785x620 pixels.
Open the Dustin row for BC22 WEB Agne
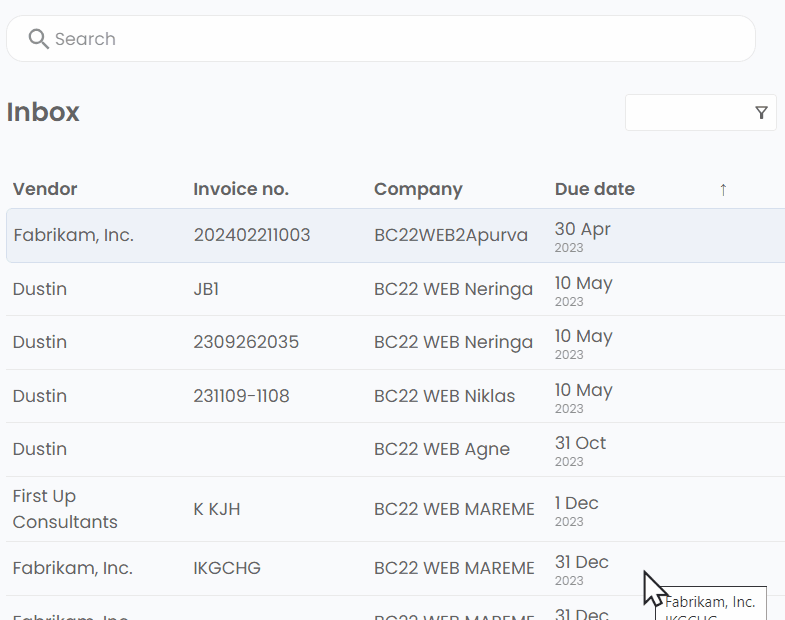tap(396, 449)
